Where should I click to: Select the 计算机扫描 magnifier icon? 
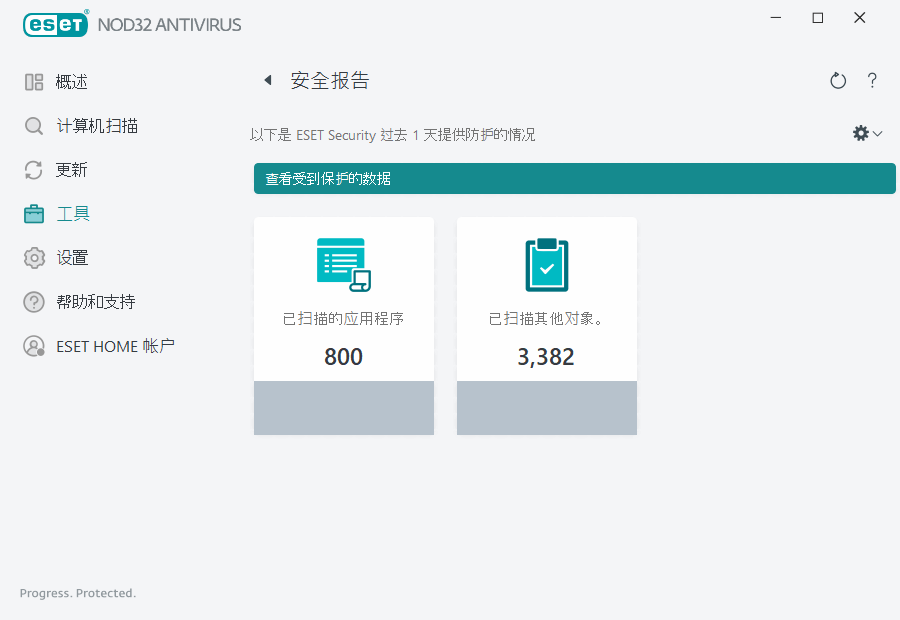point(34,125)
